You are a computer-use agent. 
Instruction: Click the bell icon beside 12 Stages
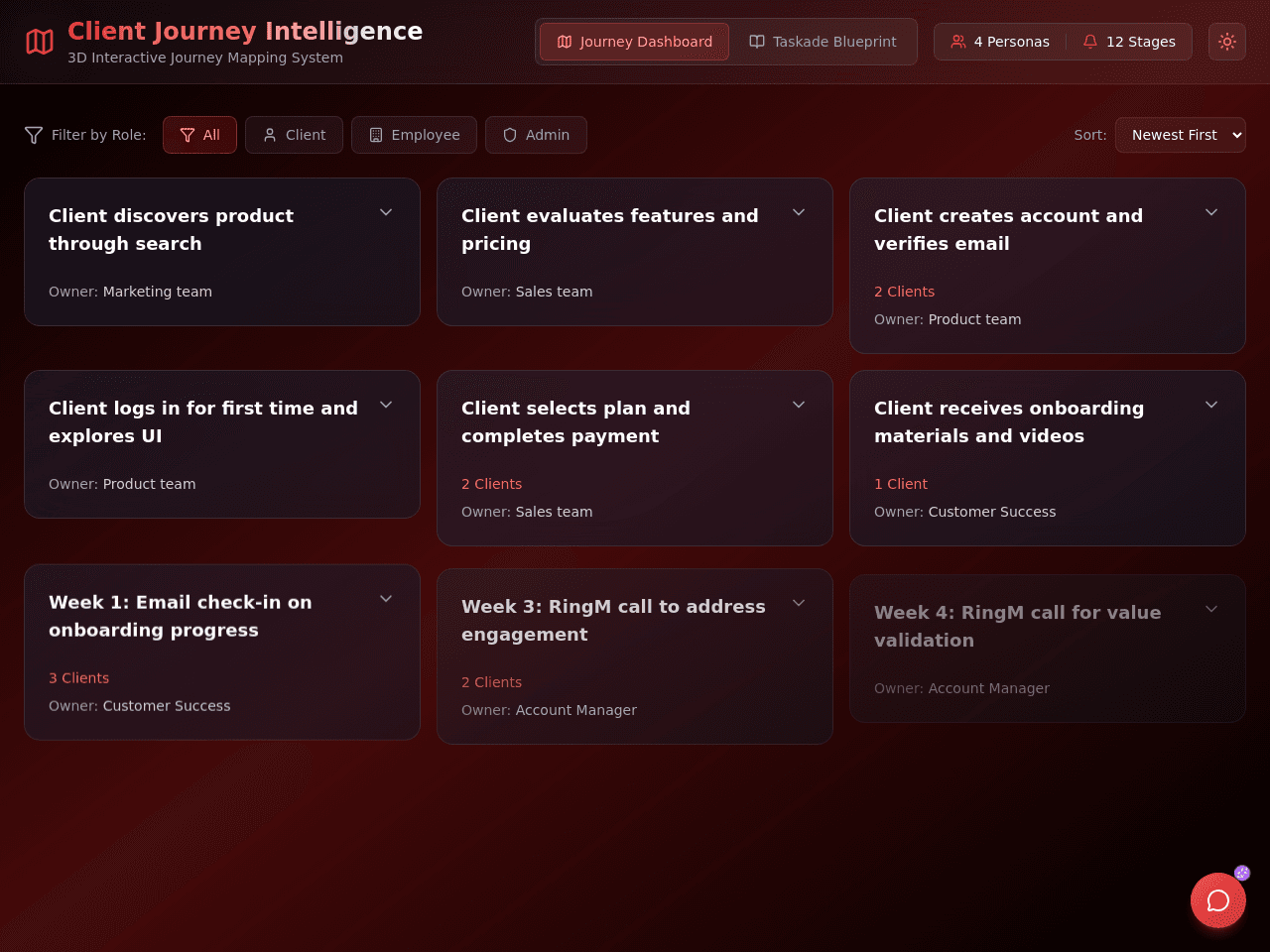(x=1090, y=42)
